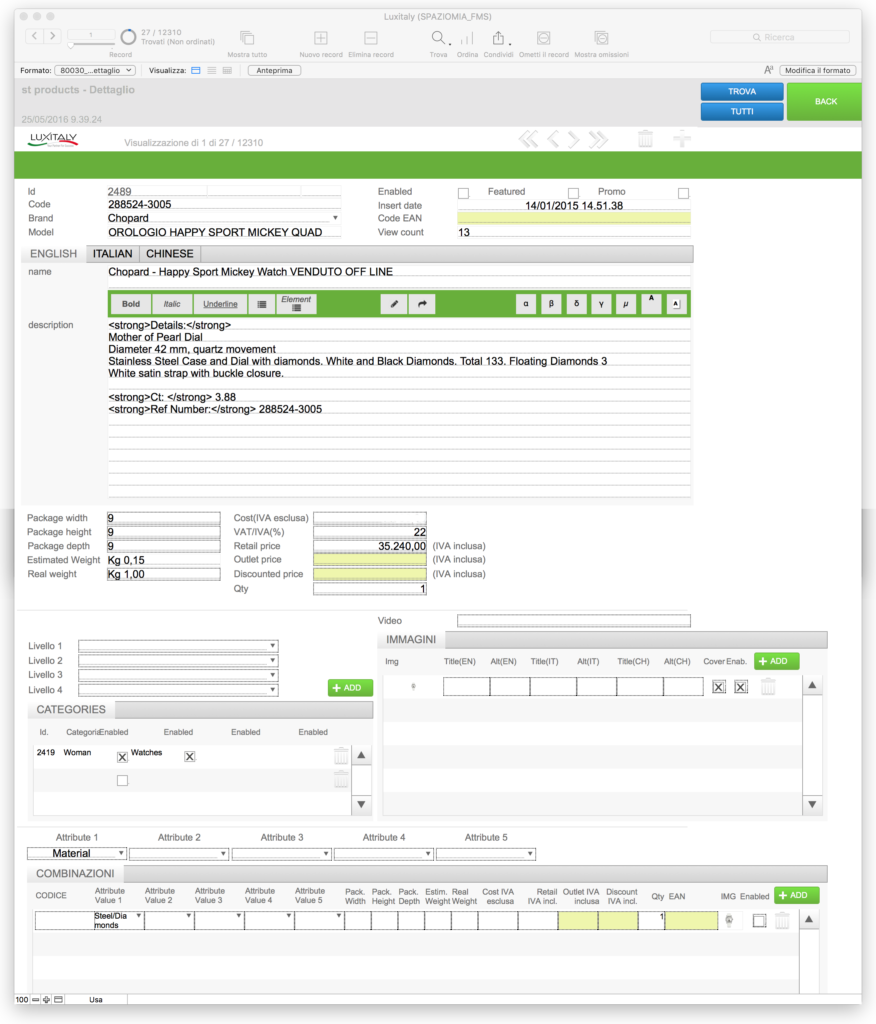
Task: Toggle image Enab. checkbox
Action: pyautogui.click(x=741, y=687)
